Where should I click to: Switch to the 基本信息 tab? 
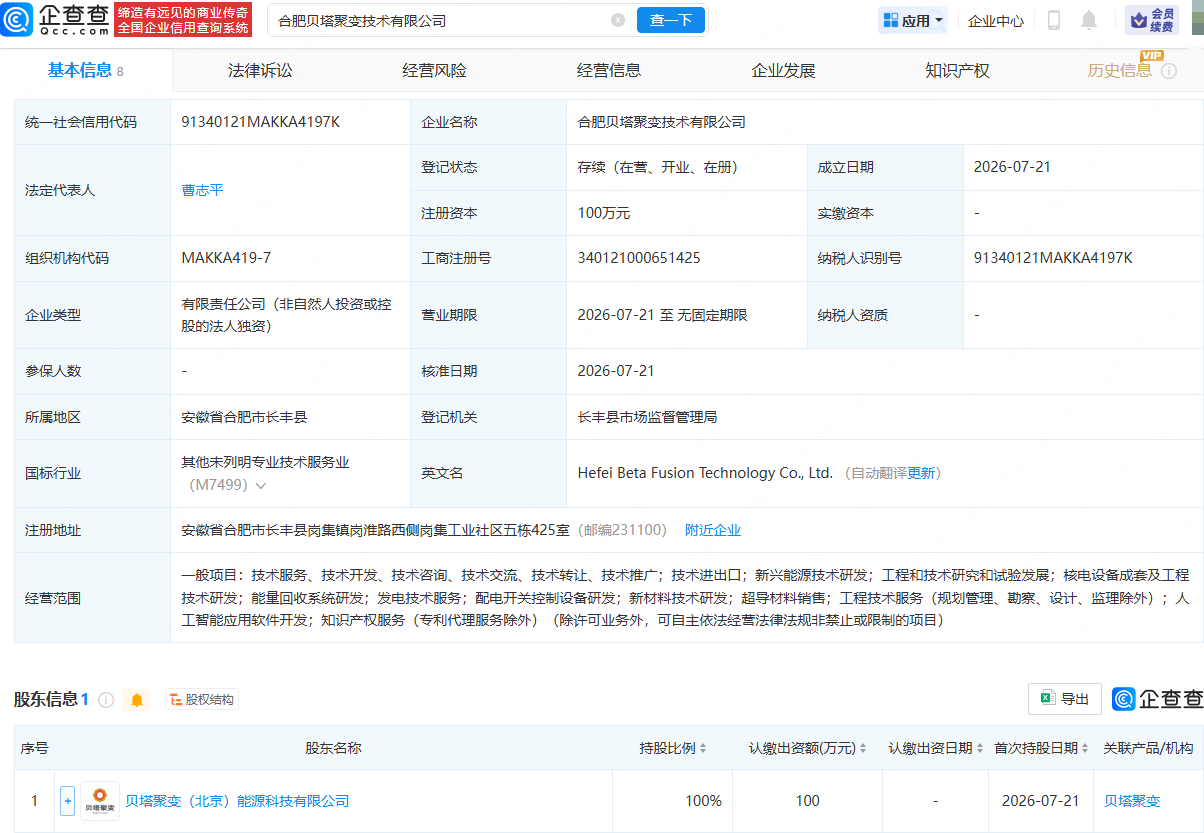(86, 70)
